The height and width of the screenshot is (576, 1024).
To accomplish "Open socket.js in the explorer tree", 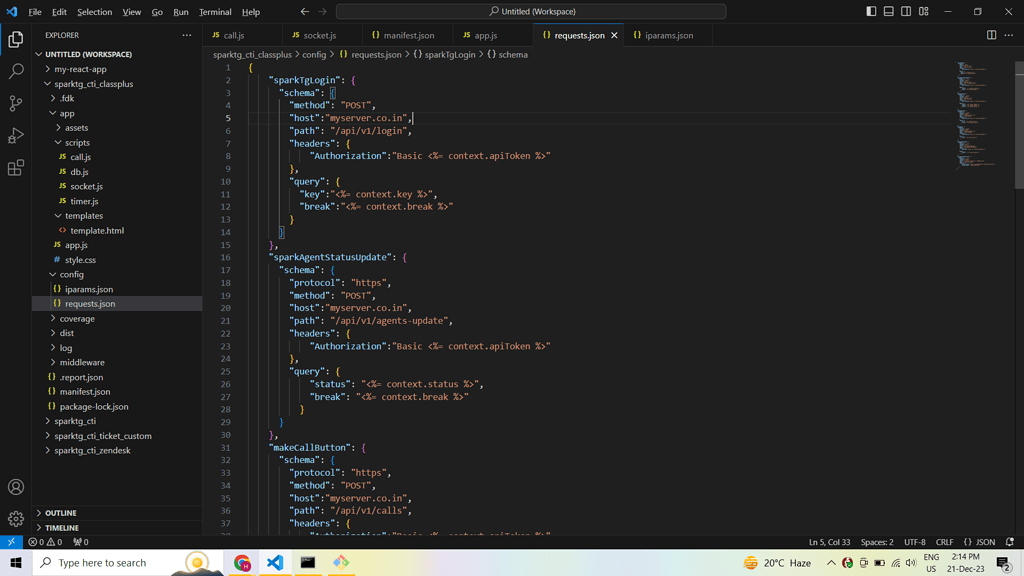I will (x=86, y=186).
